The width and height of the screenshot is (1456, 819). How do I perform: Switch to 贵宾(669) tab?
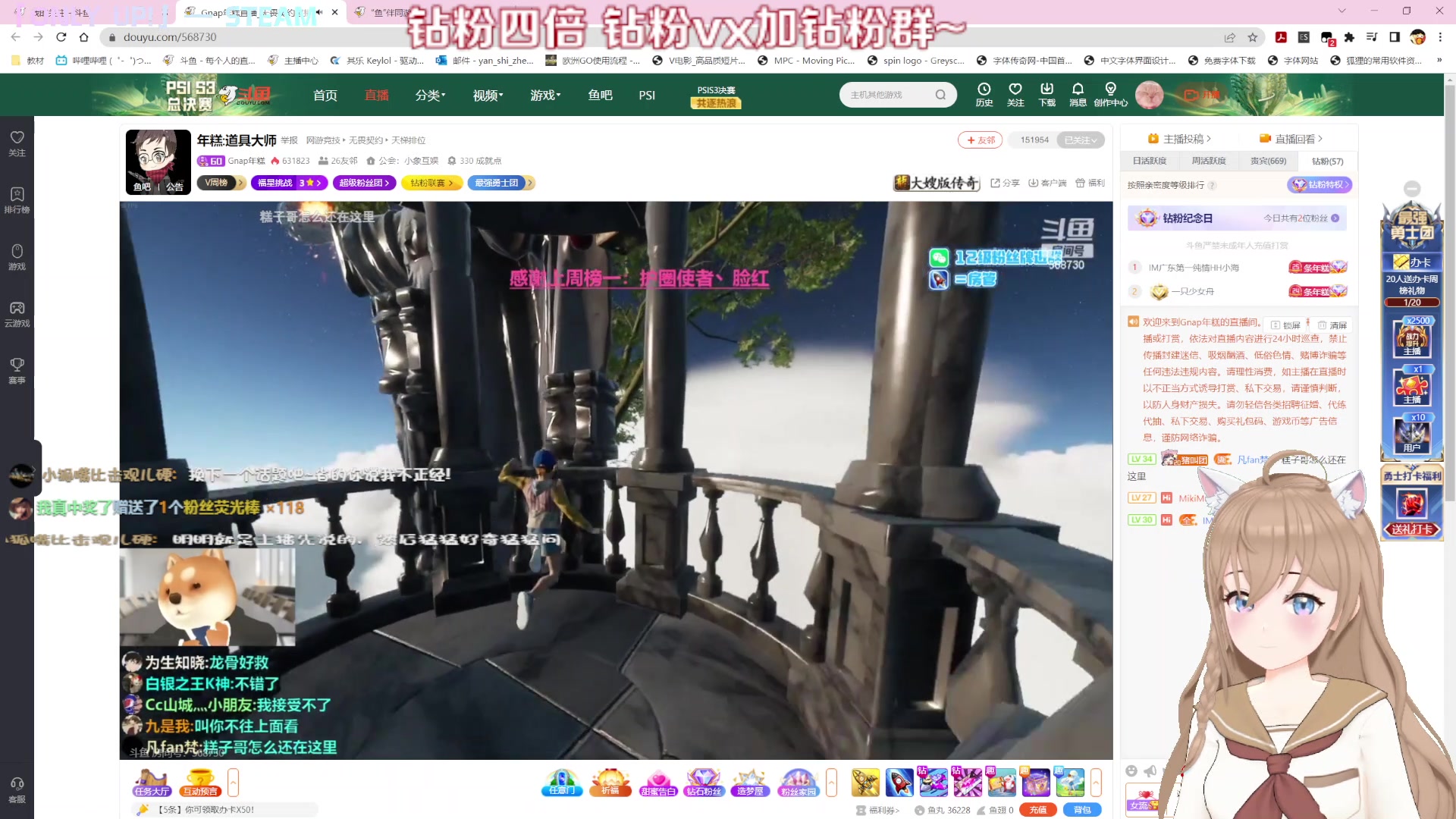(x=1268, y=161)
